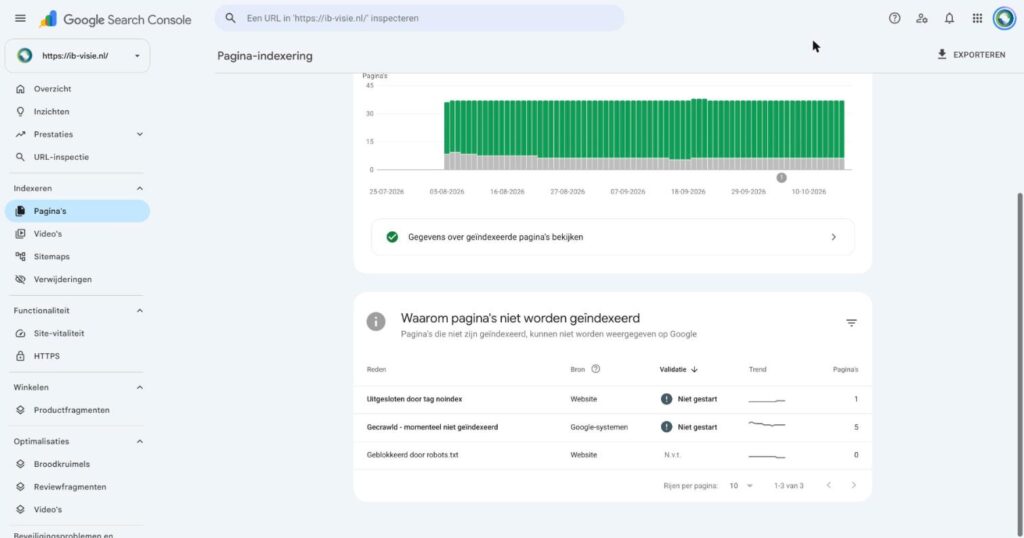Viewport: 1024px width, 538px height.
Task: Open Site-vitaliteit in sidebar
Action: click(59, 334)
